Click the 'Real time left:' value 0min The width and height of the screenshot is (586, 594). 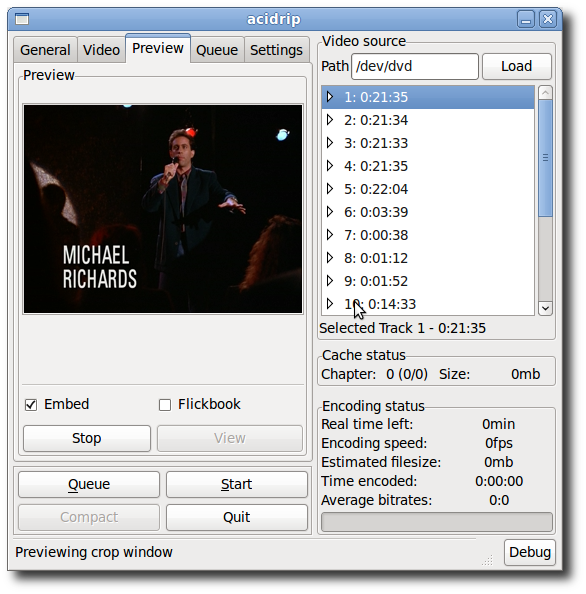pyautogui.click(x=498, y=424)
